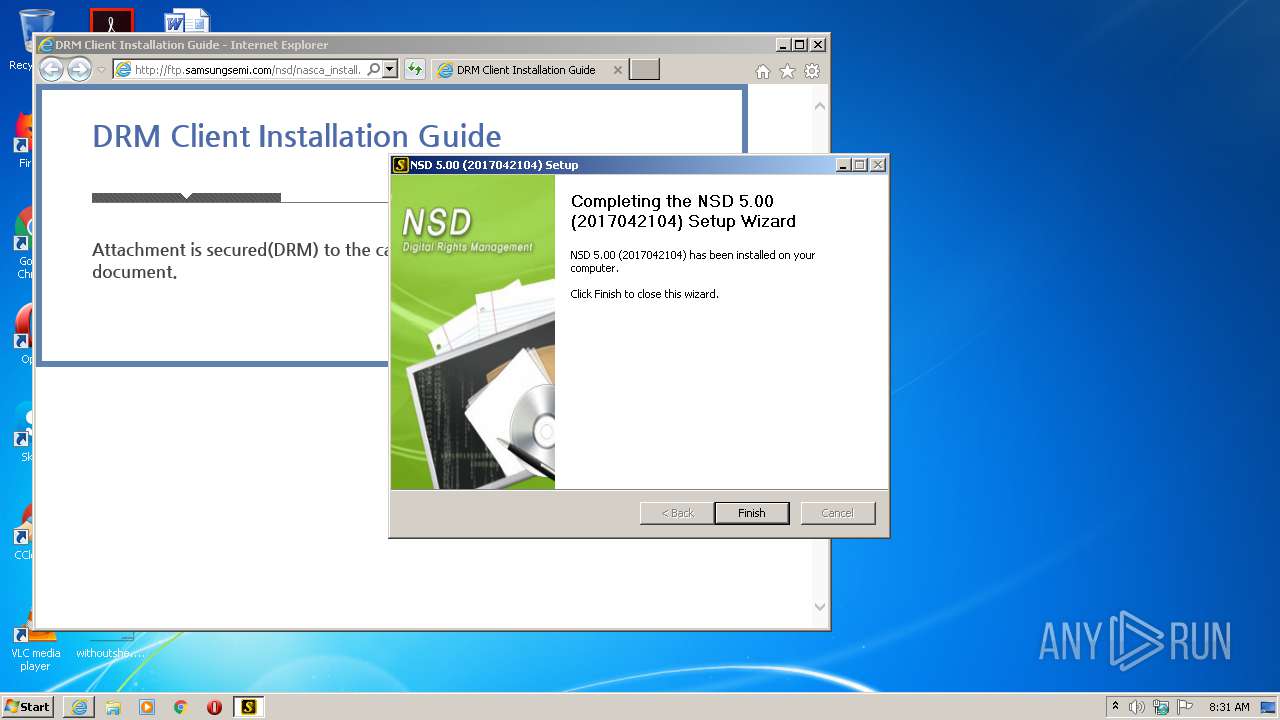The height and width of the screenshot is (720, 1280).
Task: Open Internet Explorer from taskbar
Action: [79, 707]
